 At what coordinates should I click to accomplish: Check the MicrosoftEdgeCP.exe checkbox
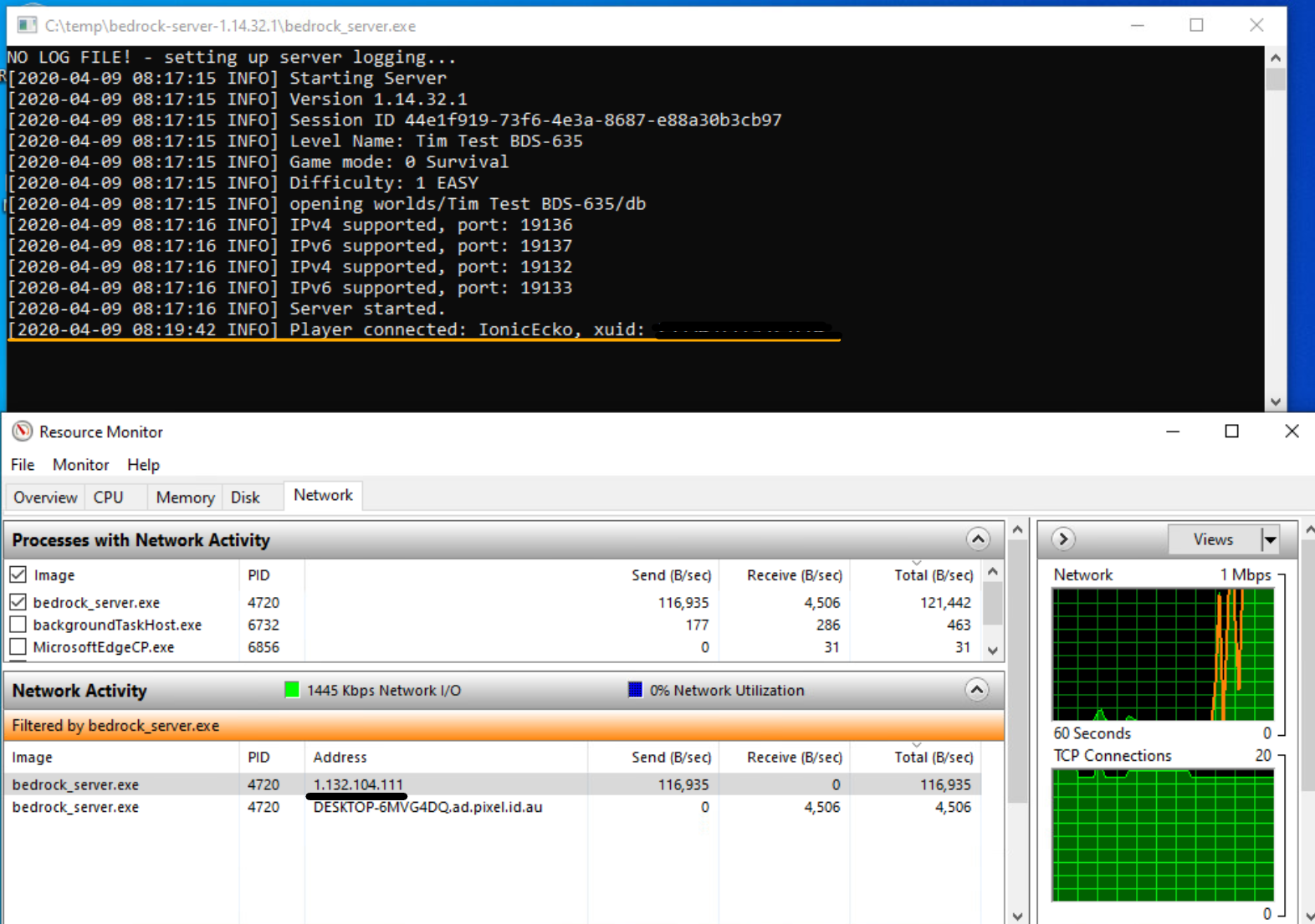pos(18,647)
